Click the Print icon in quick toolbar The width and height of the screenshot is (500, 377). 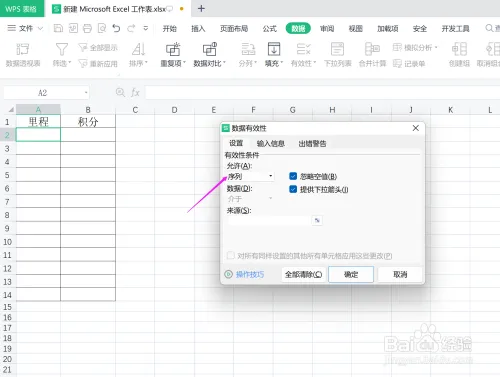(x=87, y=28)
